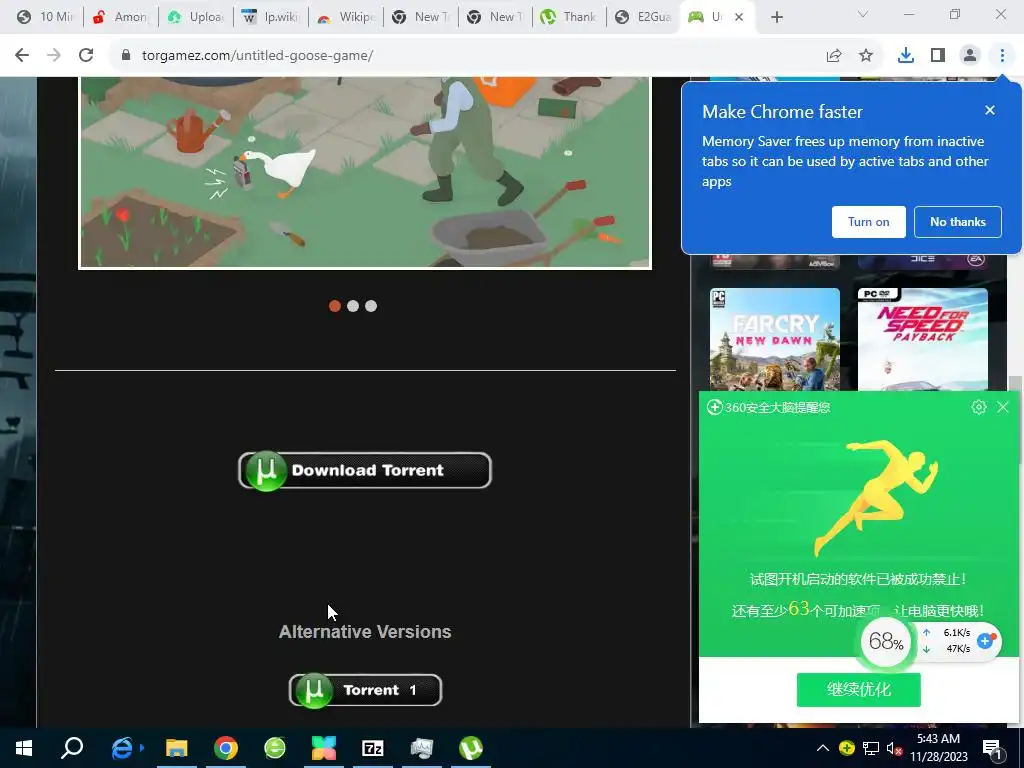Open the Need for Speed Payback cover
The width and height of the screenshot is (1024, 768).
[922, 339]
